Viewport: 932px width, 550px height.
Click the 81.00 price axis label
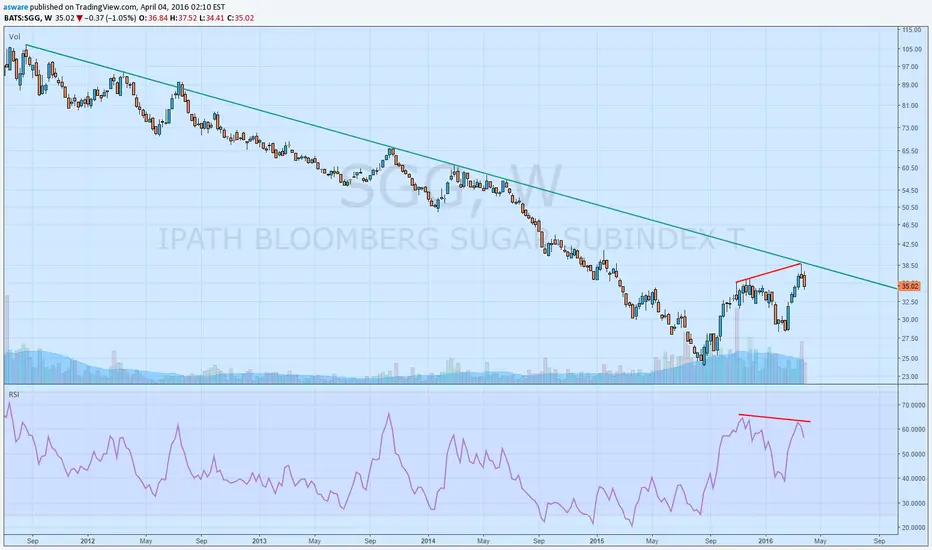tap(910, 106)
